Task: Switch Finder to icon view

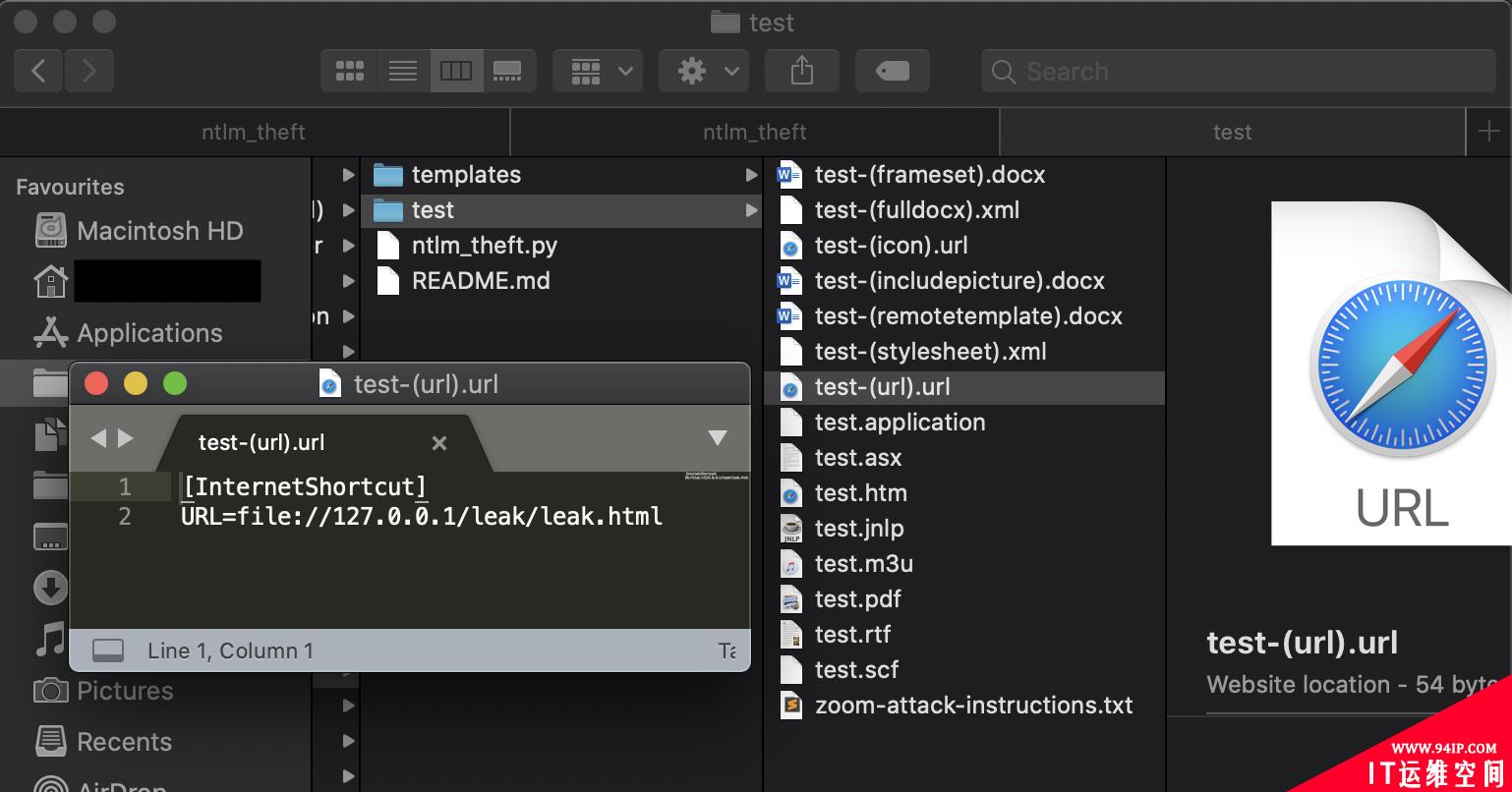Action: pos(350,71)
